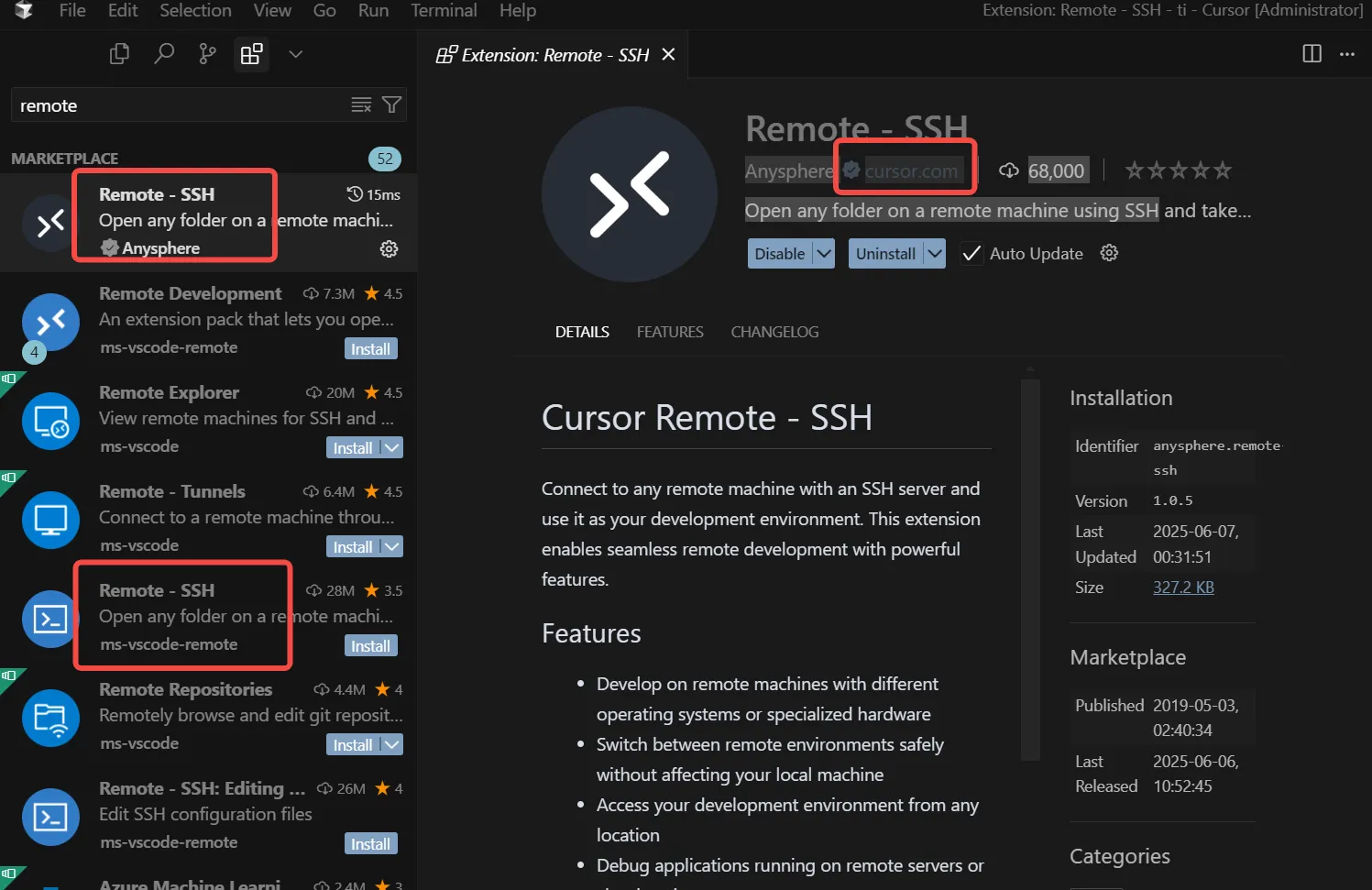Screen dimensions: 1372x890
Task: Open the View menu
Action: pos(272,11)
